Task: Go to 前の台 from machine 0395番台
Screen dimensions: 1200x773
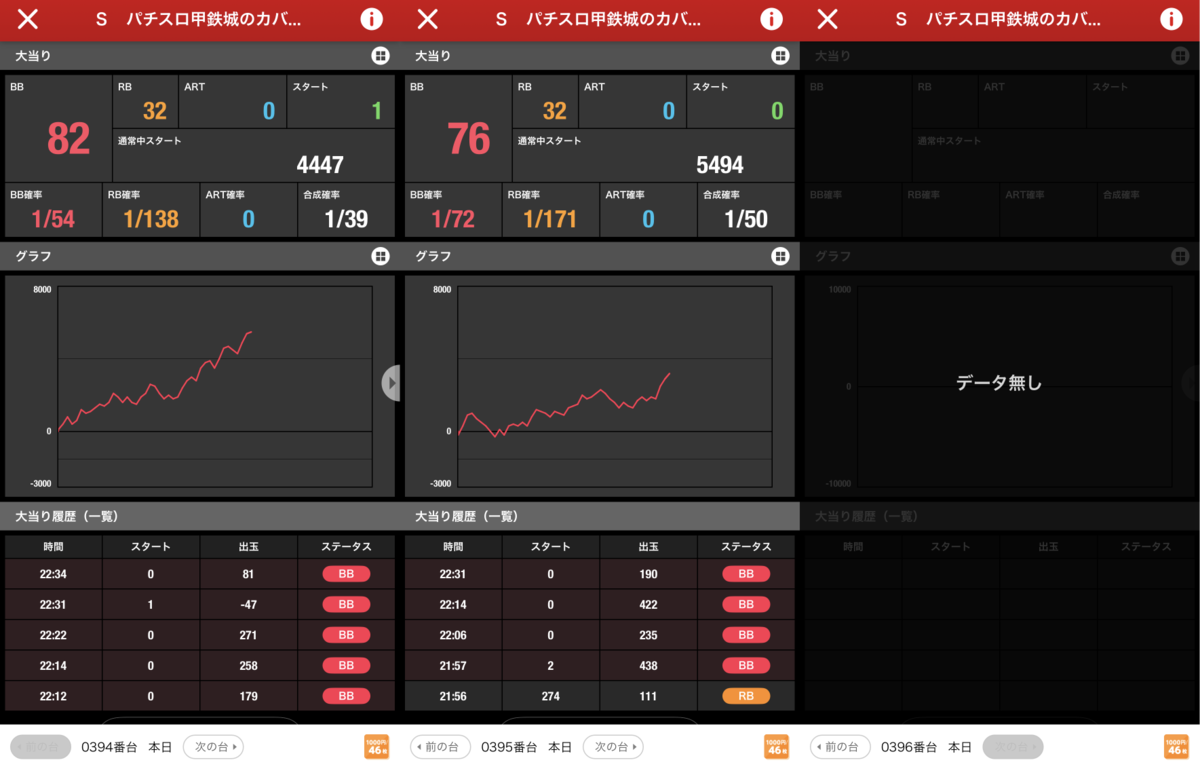Action: (440, 747)
